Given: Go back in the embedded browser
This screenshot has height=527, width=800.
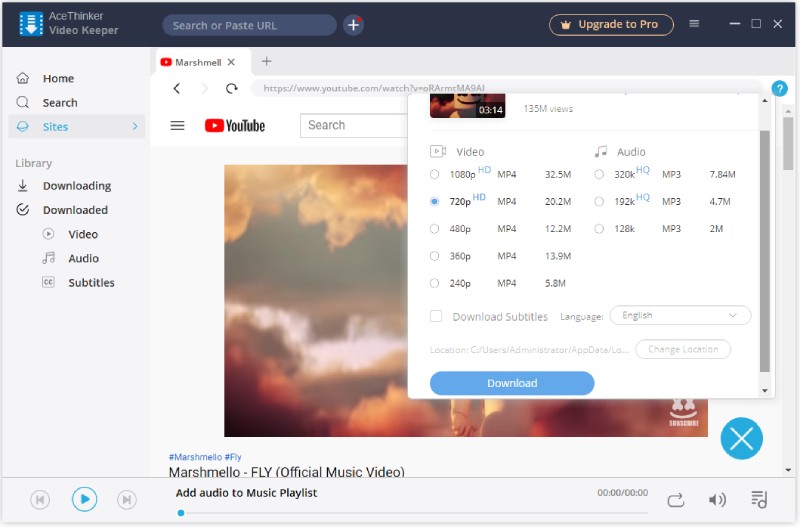Looking at the screenshot, I should [177, 88].
